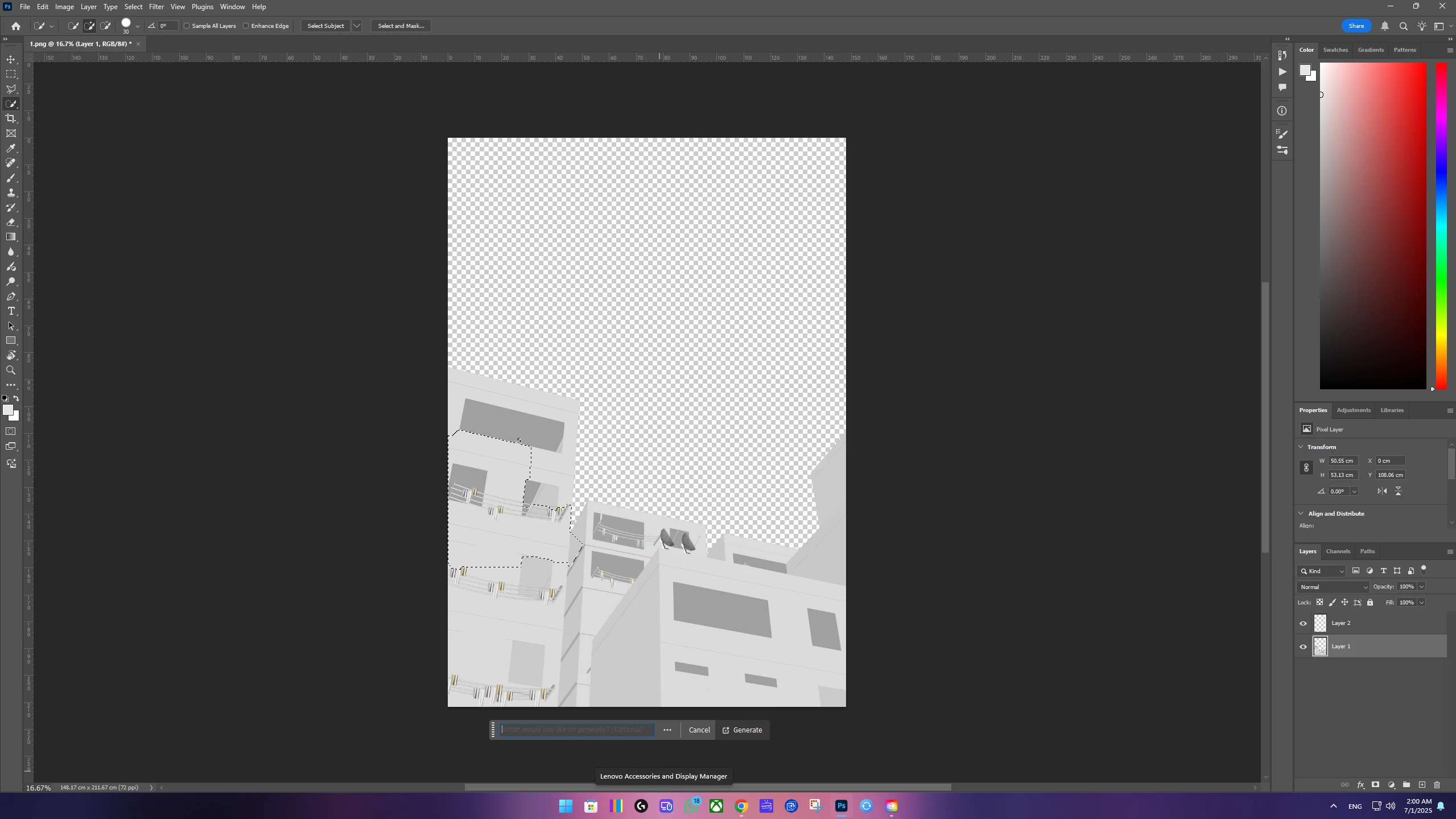Screen dimensions: 1456x819
Task: Select the Zoom tool in toolbar
Action: [11, 371]
